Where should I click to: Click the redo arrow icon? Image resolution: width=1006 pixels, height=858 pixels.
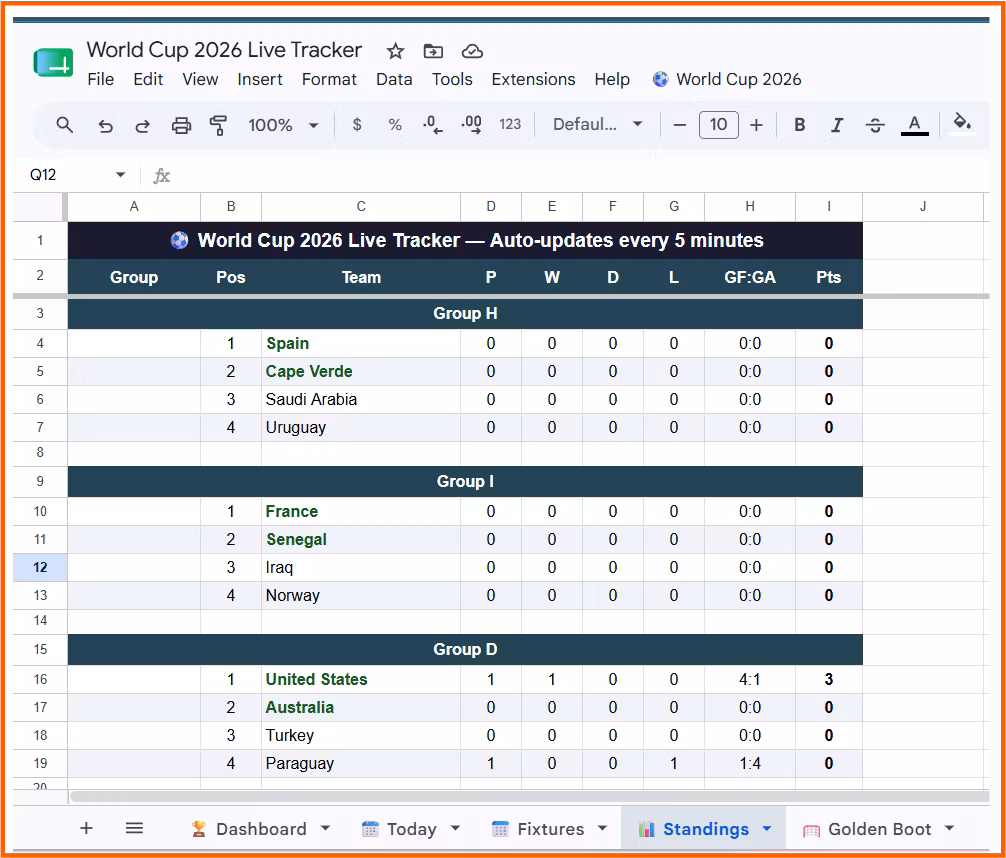click(x=142, y=125)
